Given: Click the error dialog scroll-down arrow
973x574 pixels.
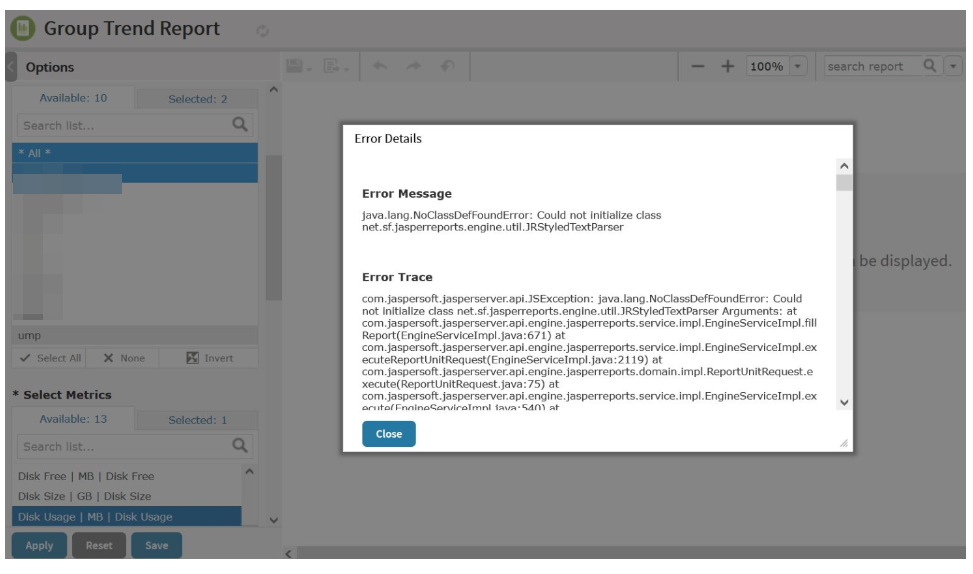Looking at the screenshot, I should tap(844, 402).
